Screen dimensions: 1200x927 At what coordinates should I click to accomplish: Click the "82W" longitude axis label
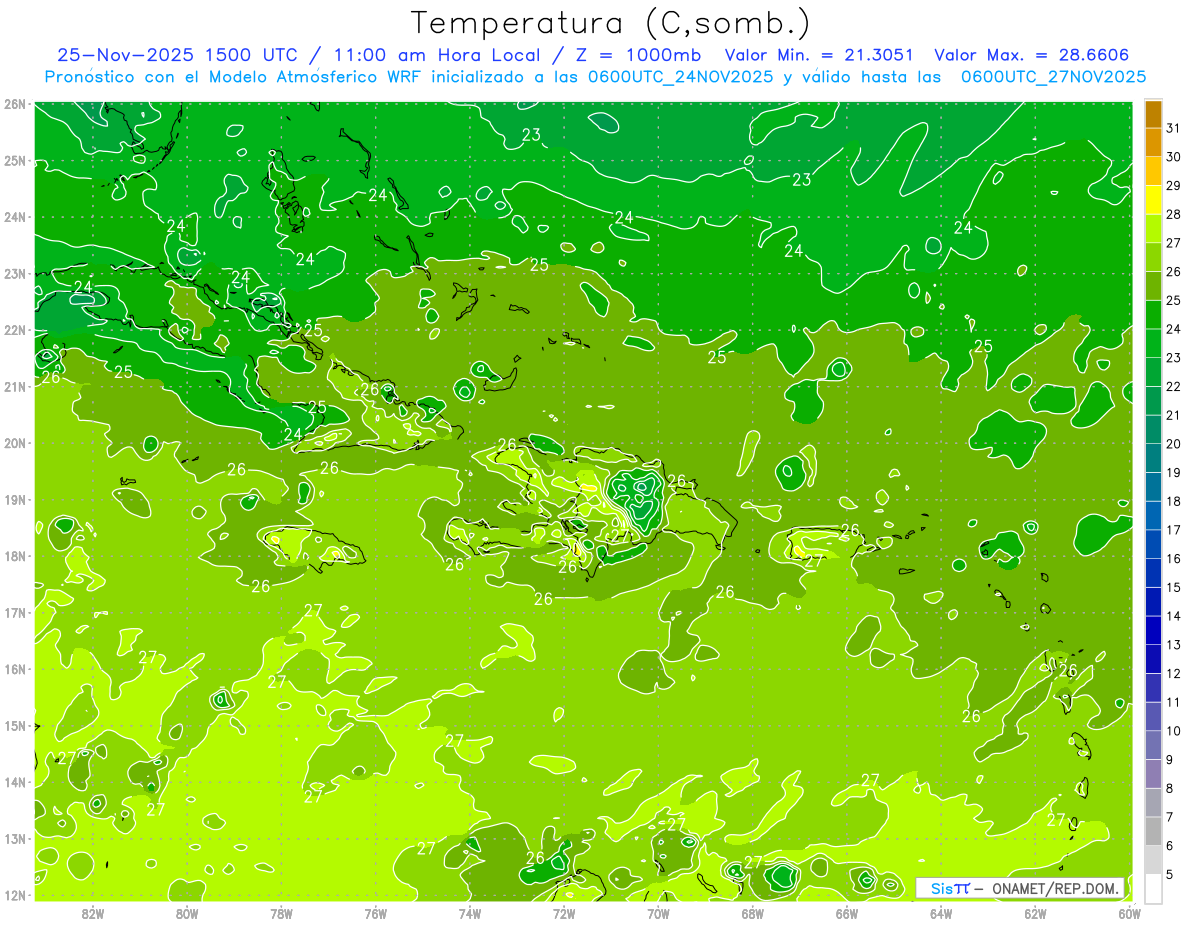click(93, 912)
